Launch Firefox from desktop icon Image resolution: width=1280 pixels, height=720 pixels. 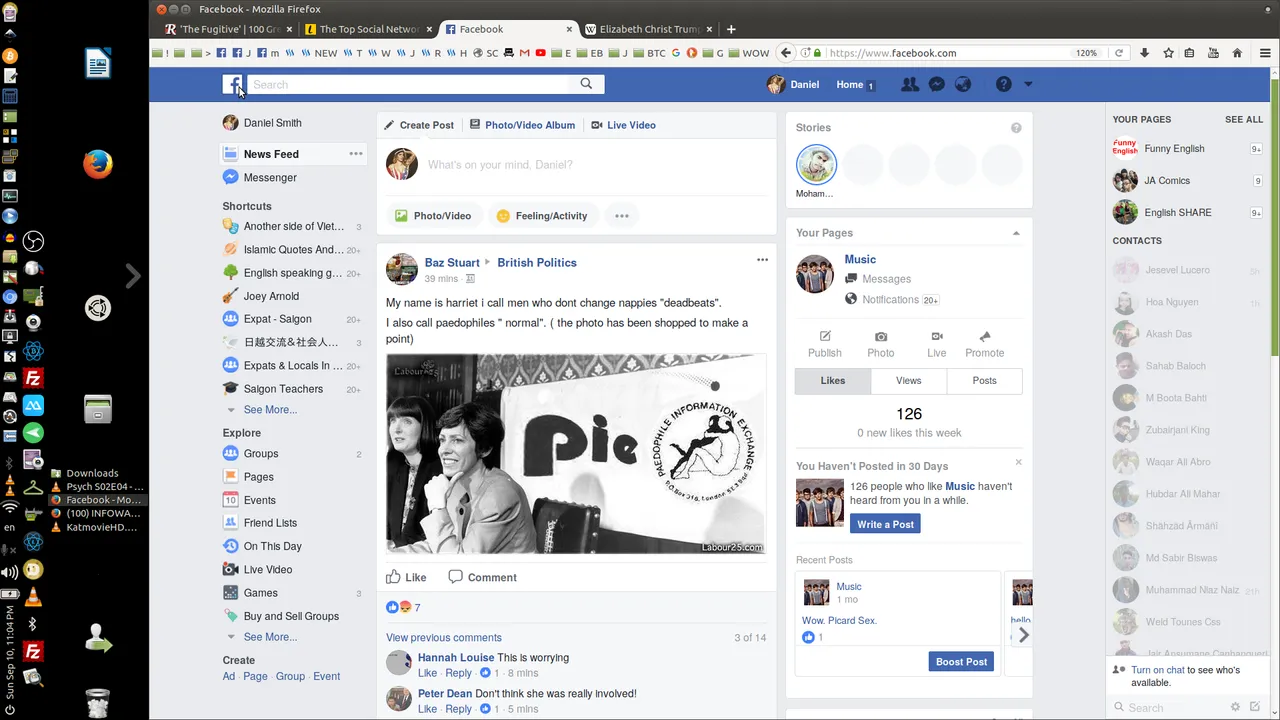98,163
